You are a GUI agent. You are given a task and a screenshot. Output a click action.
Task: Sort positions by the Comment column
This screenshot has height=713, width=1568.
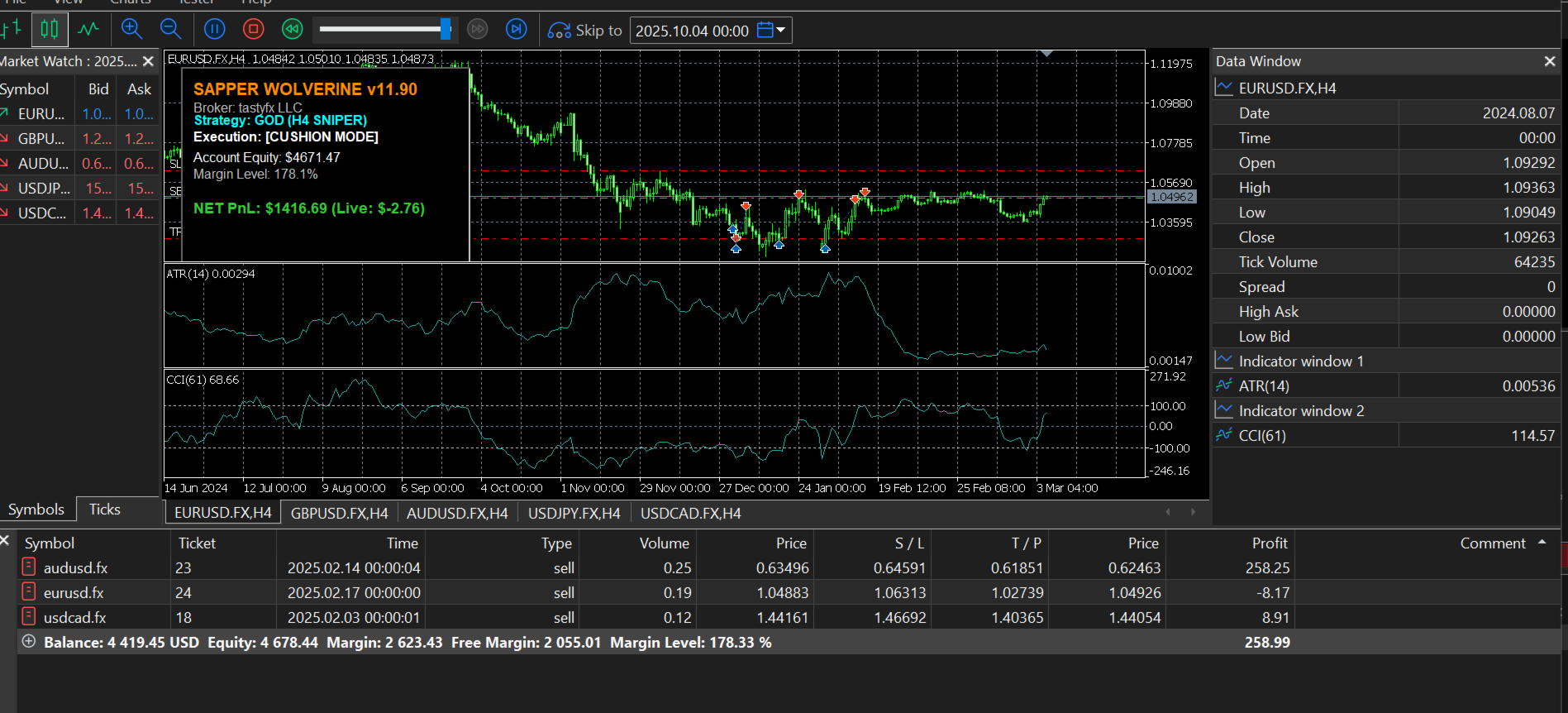[1492, 543]
